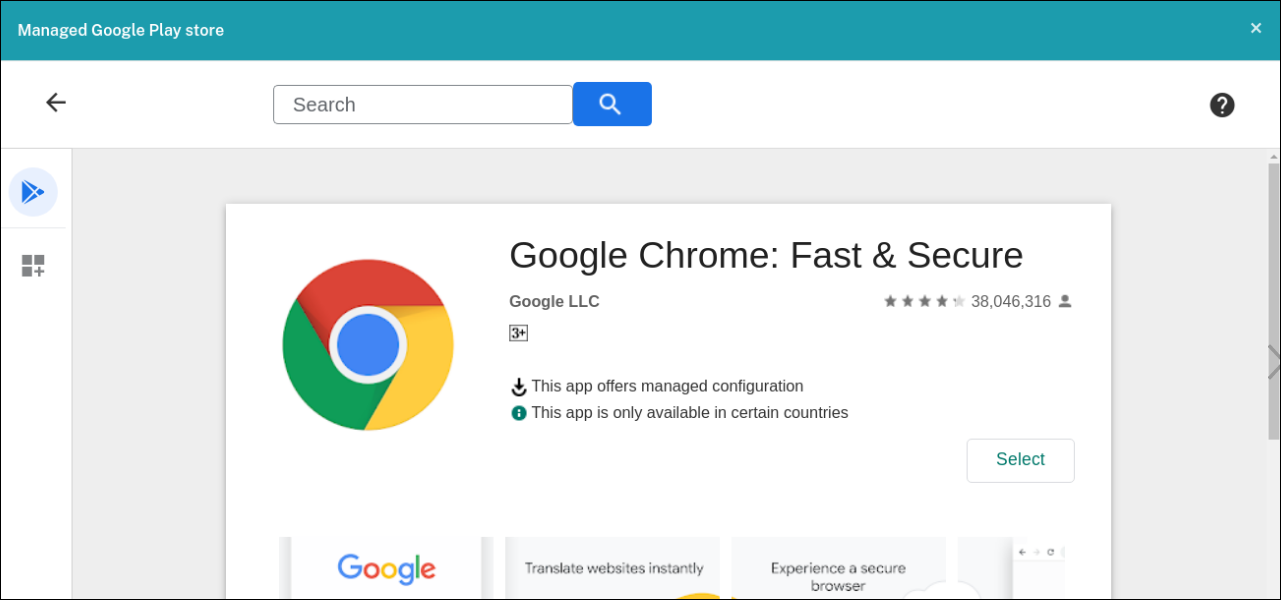
Task: Open the Play Store sidebar icon
Action: click(x=33, y=192)
